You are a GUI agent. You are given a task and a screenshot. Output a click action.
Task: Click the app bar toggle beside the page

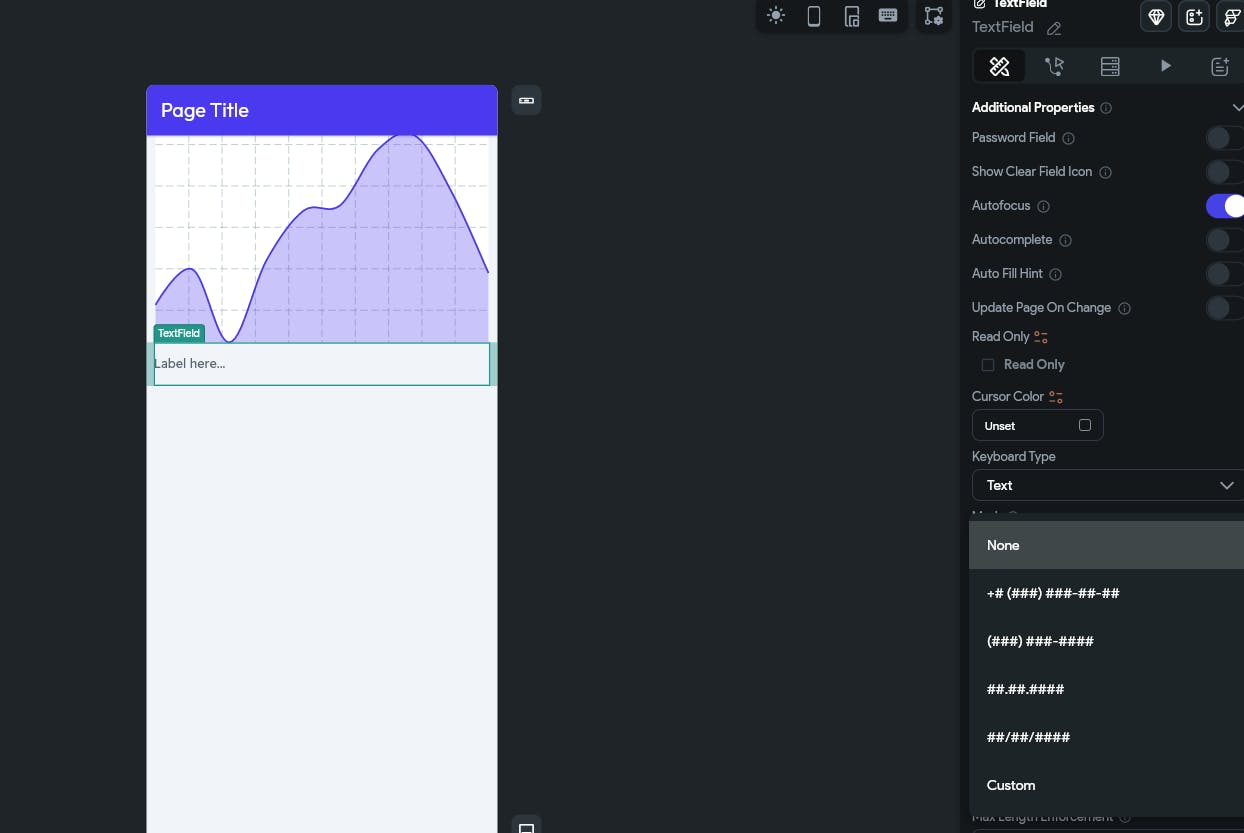click(x=527, y=100)
